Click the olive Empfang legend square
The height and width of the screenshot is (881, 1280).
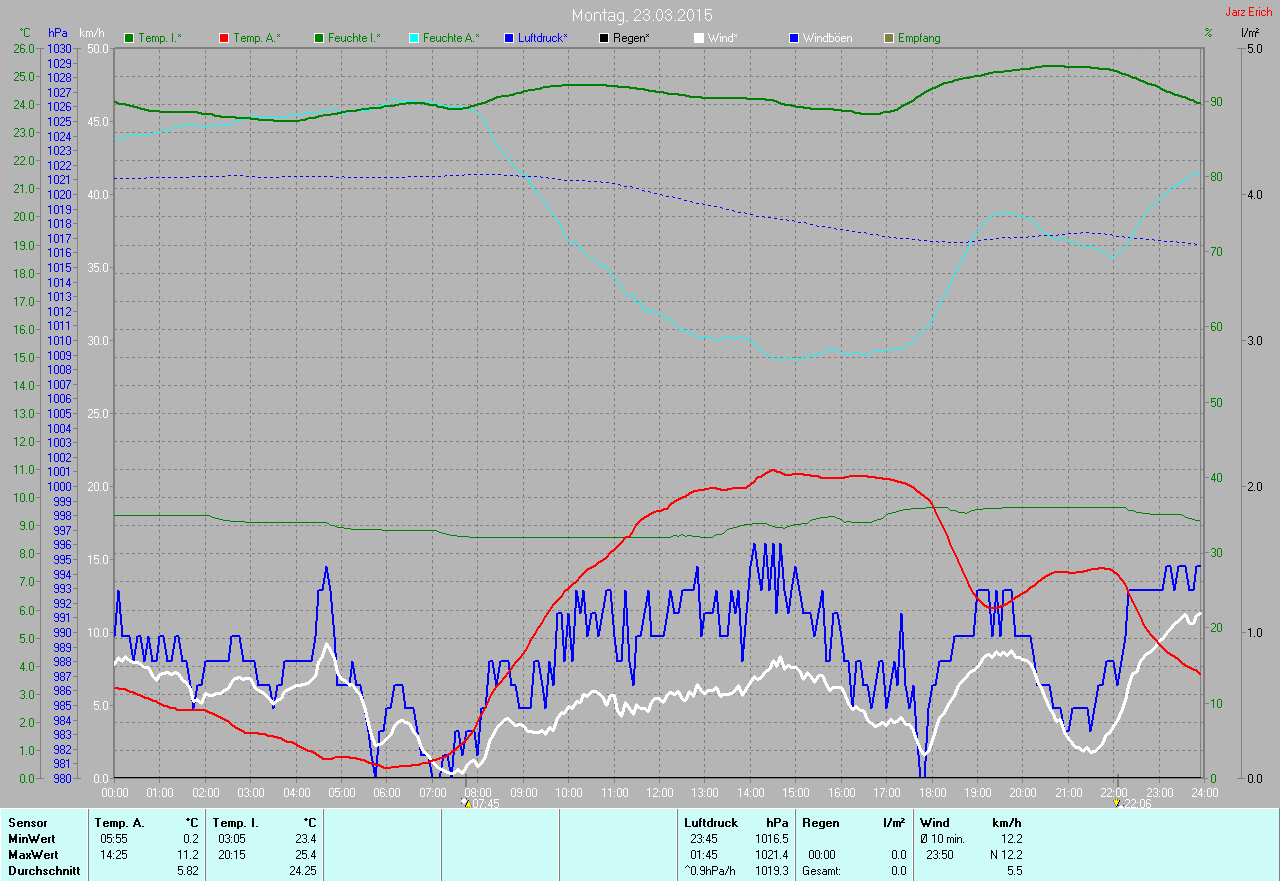tap(890, 38)
